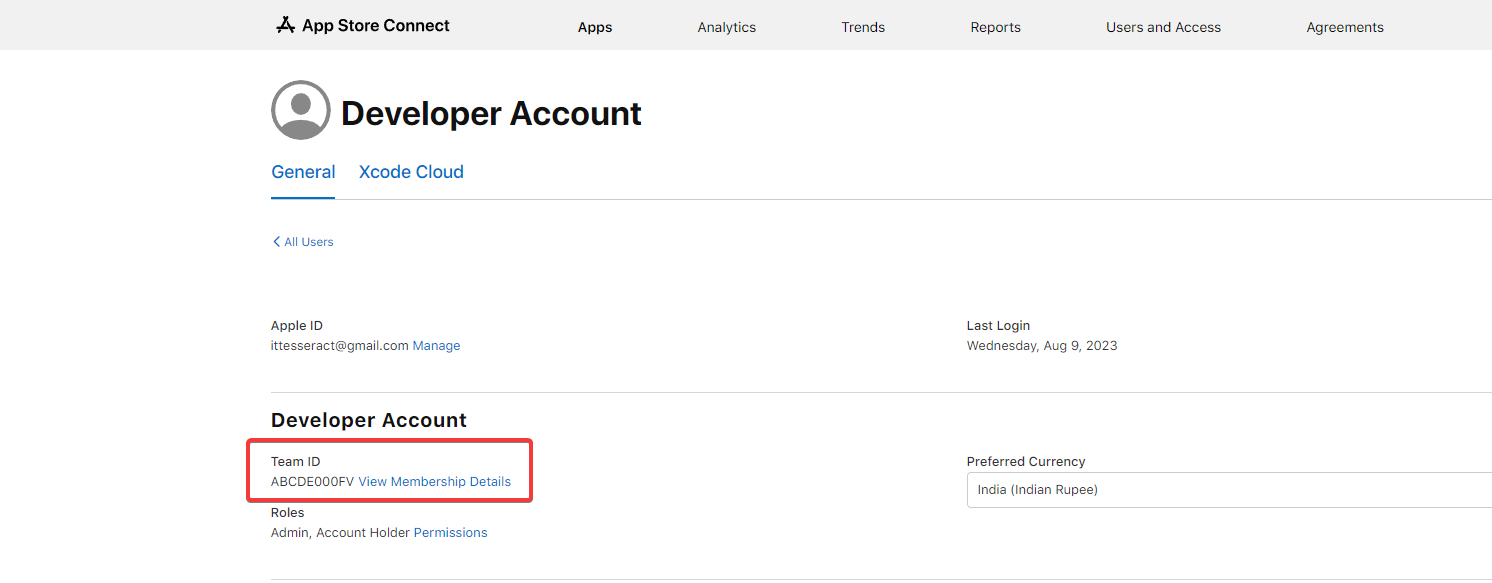The height and width of the screenshot is (583, 1492).
Task: Navigate to Analytics in the top bar
Action: click(x=726, y=28)
